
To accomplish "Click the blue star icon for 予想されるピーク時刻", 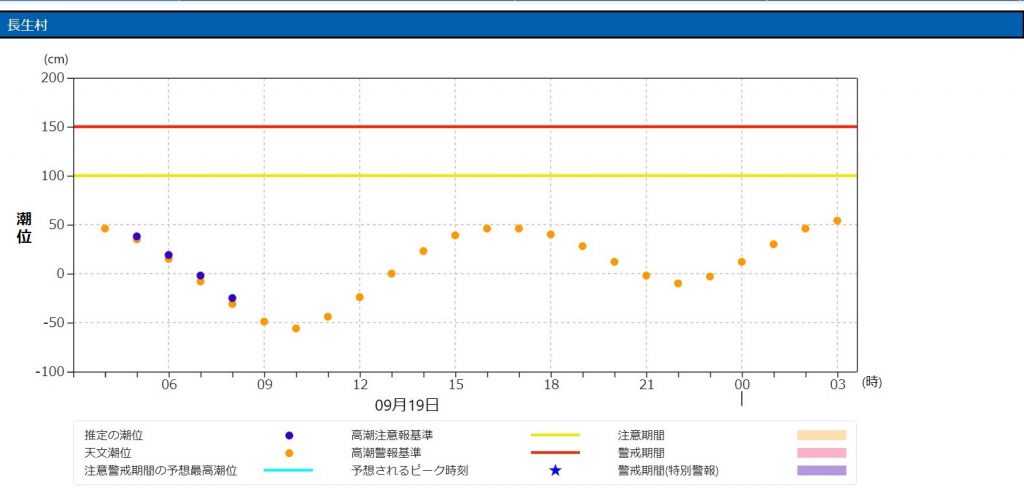I will 555,470.
